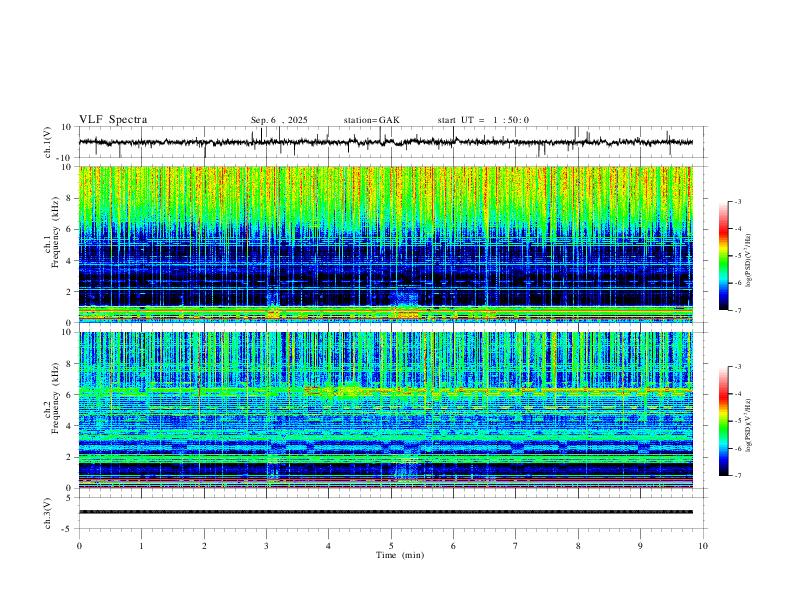The image size is (792, 612).
Task: Click the ch.3 flat voltage trace
Action: [x=385, y=512]
